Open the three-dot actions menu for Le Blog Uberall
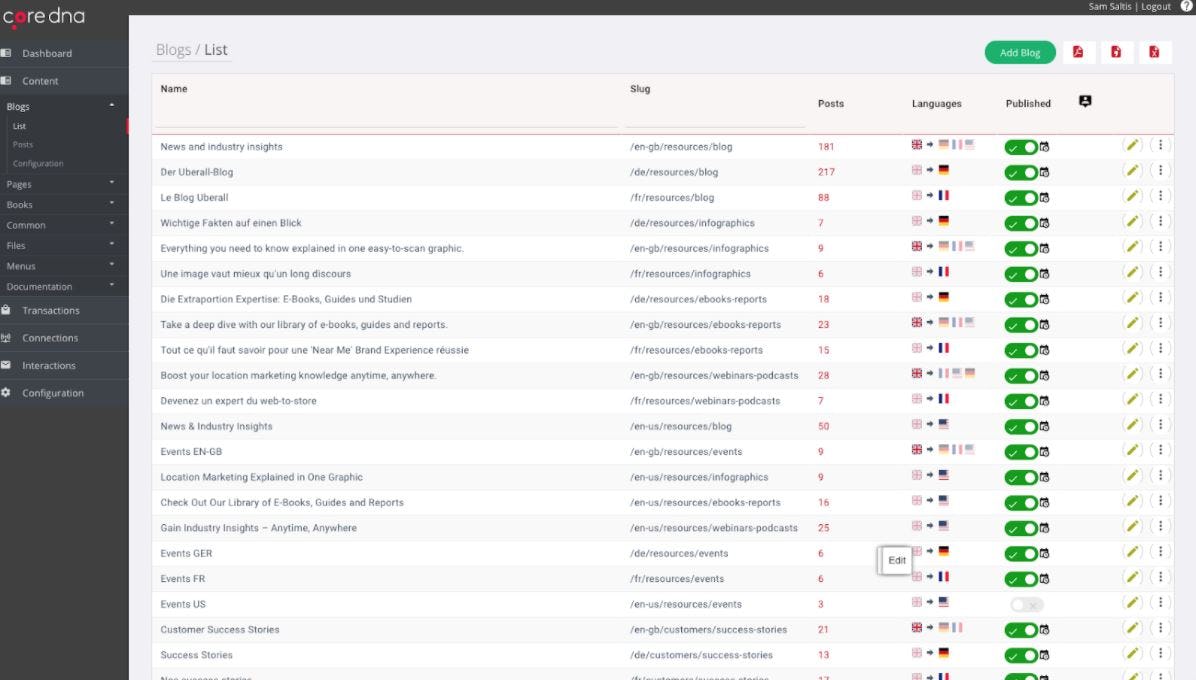 pyautogui.click(x=1161, y=197)
